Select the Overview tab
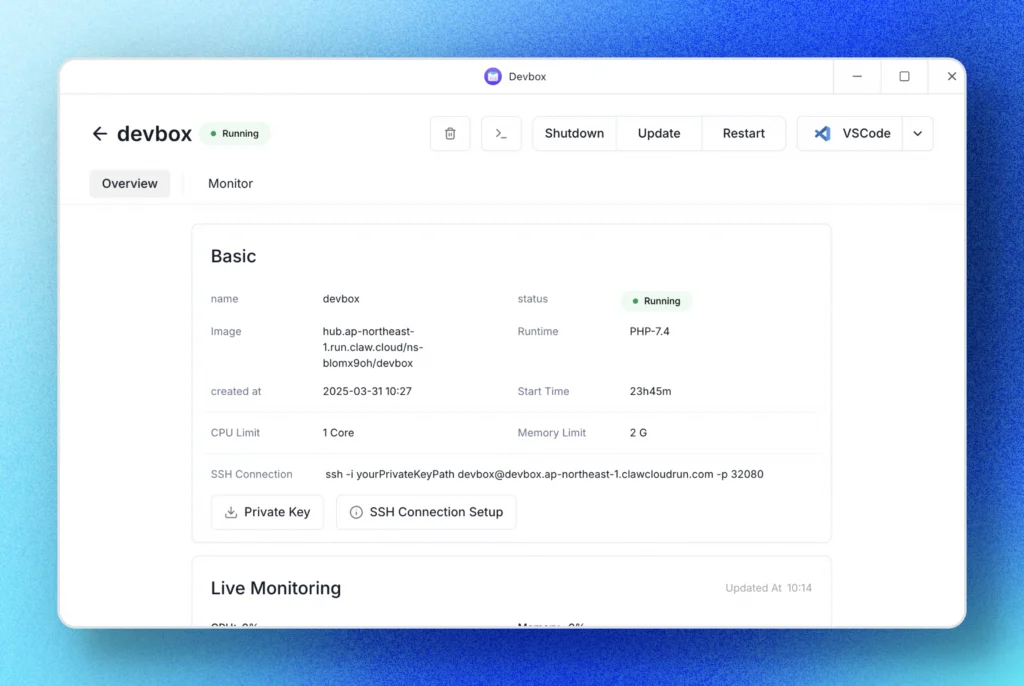 [129, 183]
